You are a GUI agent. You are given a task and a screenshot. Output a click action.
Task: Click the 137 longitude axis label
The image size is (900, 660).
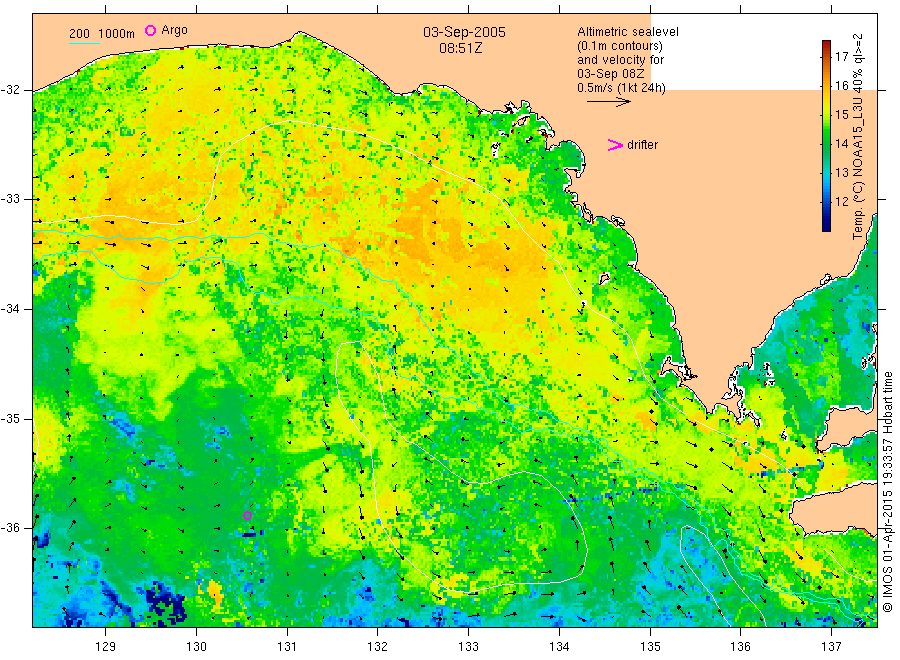click(x=831, y=647)
